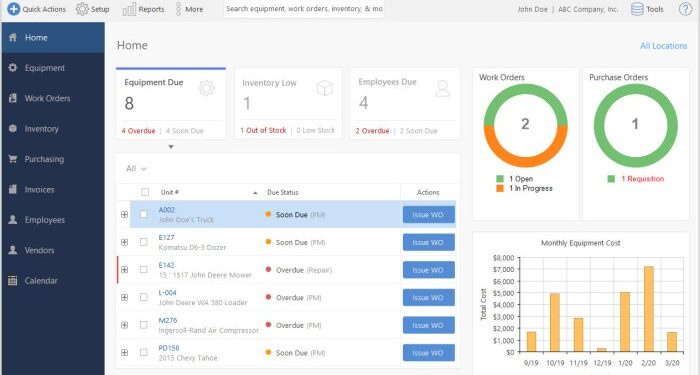Click person icon on Employees Due card
This screenshot has height=375, width=700.
click(442, 88)
